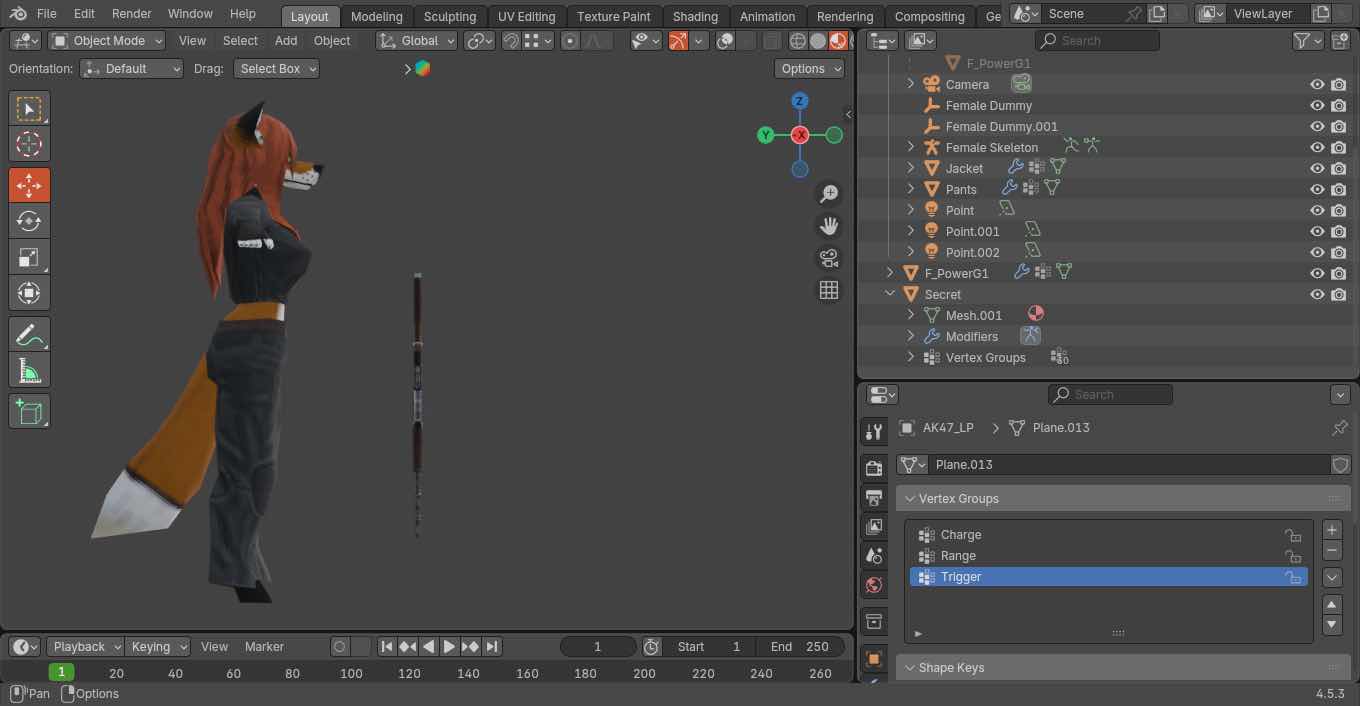This screenshot has height=706, width=1360.
Task: Select the Measure tool
Action: pos(29,371)
